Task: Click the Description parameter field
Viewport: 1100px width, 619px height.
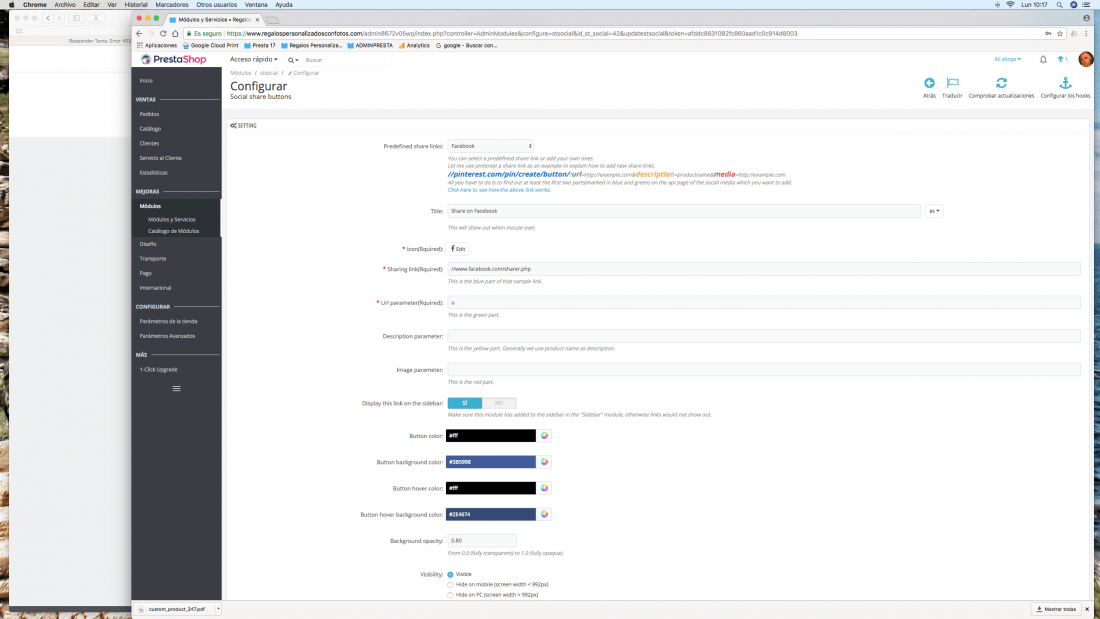Action: 764,336
